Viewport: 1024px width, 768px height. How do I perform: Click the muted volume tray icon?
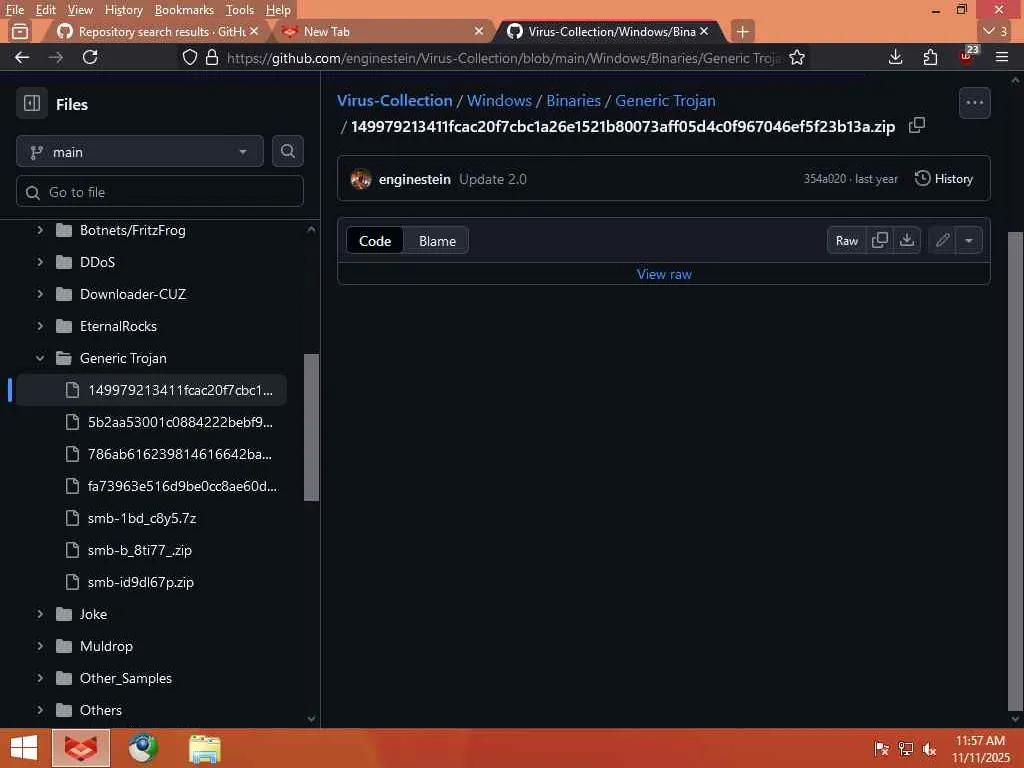929,749
